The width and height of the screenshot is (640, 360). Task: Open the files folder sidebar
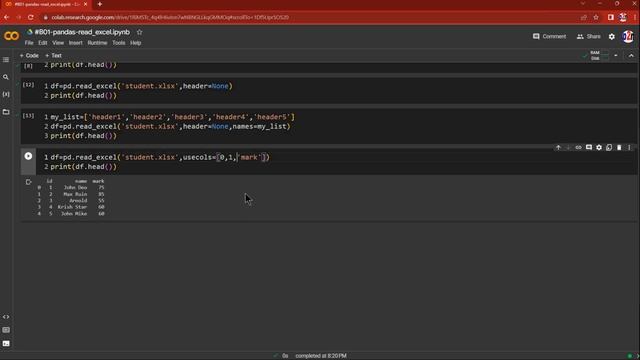pyautogui.click(x=6, y=112)
